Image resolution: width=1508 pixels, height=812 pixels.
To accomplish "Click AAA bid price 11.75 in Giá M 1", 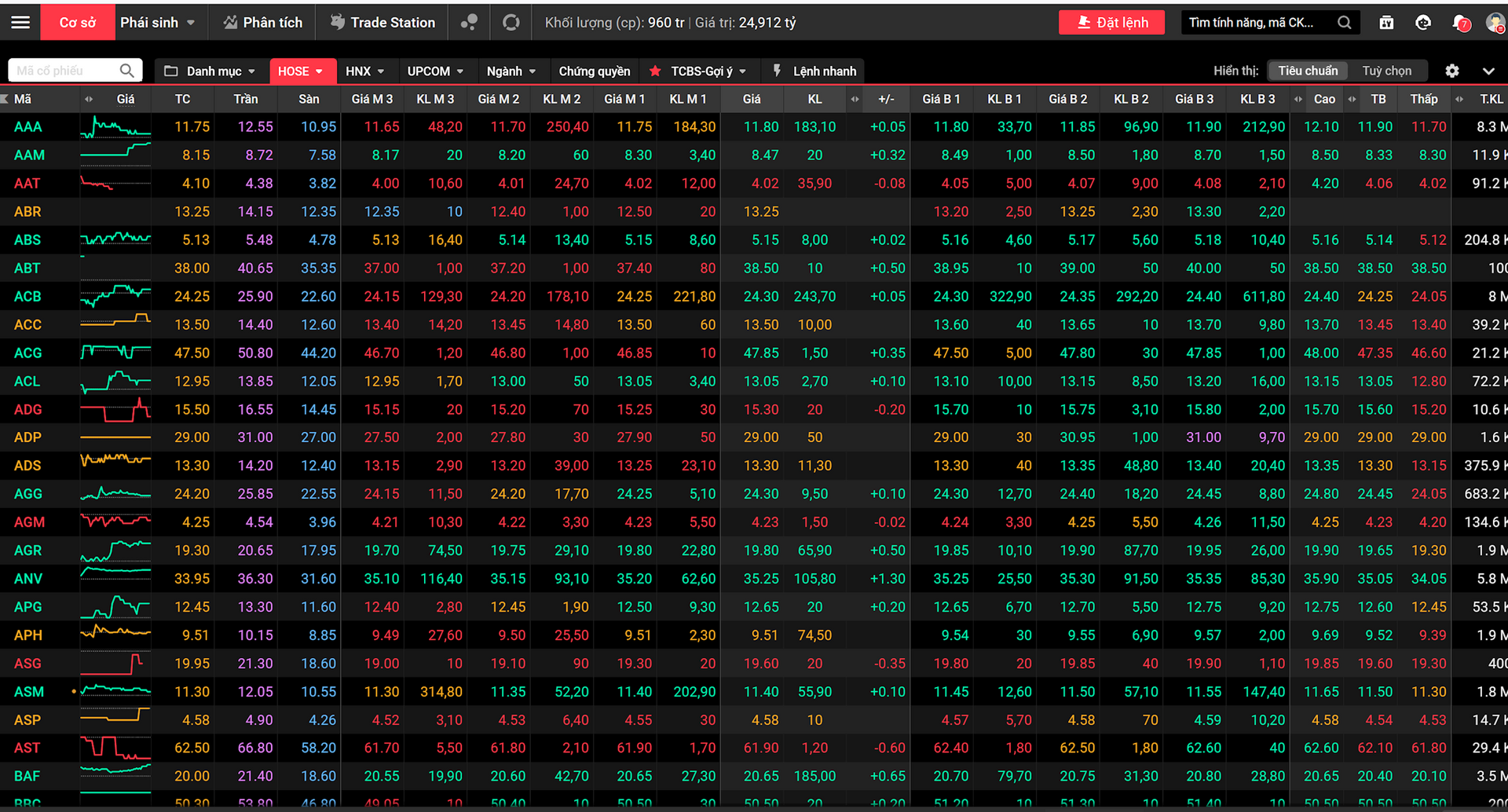I will click(x=635, y=127).
